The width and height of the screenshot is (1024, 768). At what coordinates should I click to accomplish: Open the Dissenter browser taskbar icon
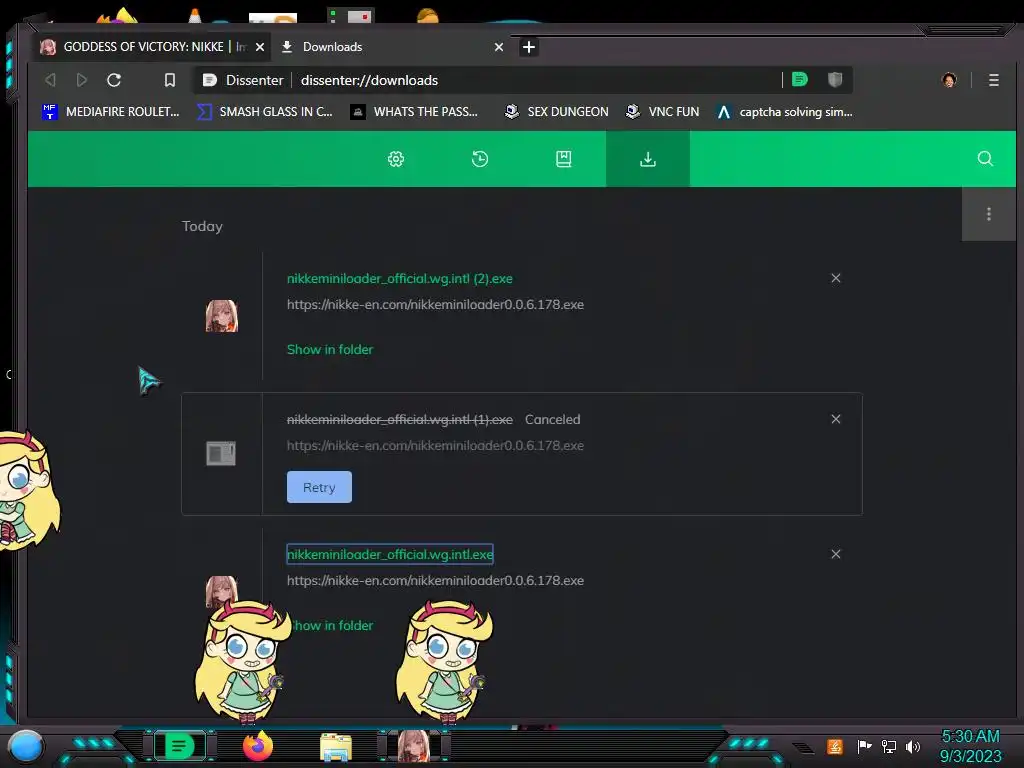point(179,746)
